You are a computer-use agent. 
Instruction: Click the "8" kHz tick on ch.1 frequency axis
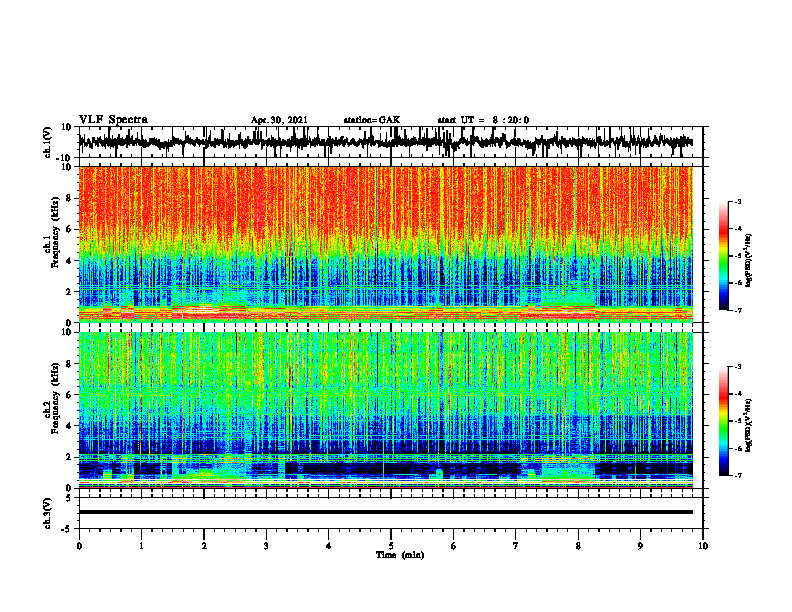pos(69,198)
